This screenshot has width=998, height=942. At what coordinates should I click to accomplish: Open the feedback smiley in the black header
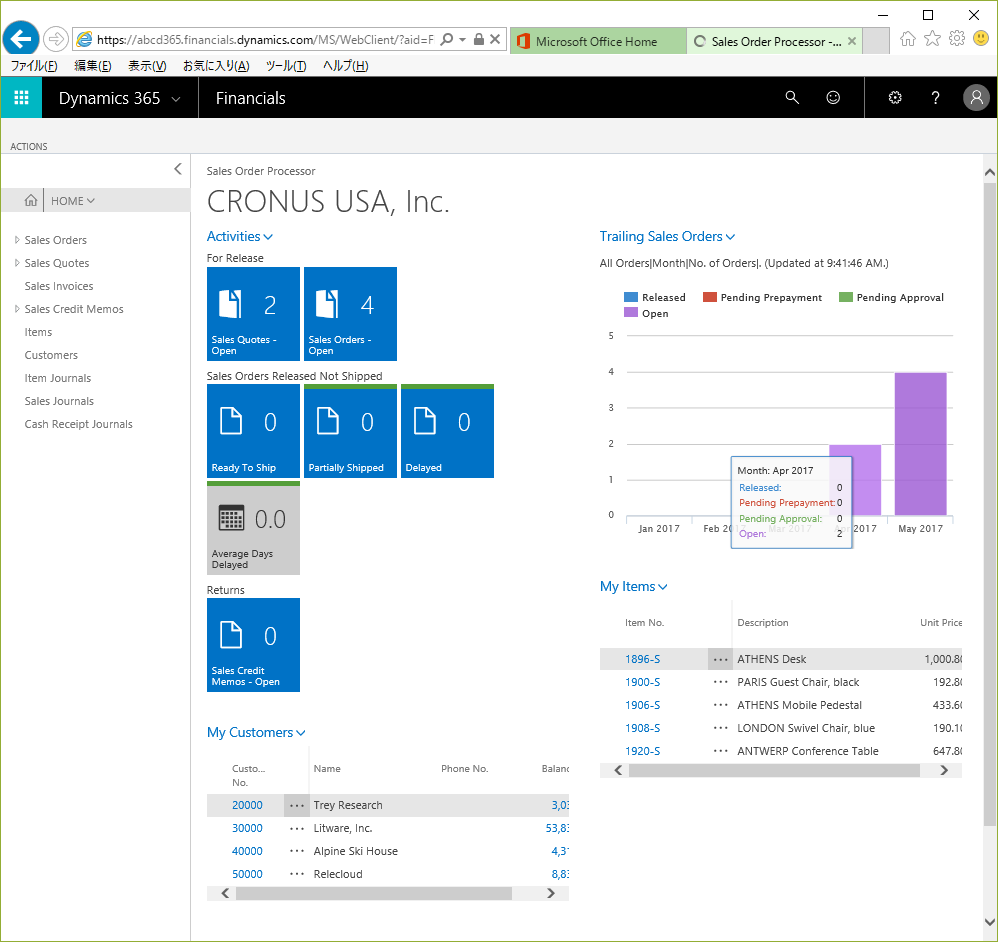pos(833,97)
